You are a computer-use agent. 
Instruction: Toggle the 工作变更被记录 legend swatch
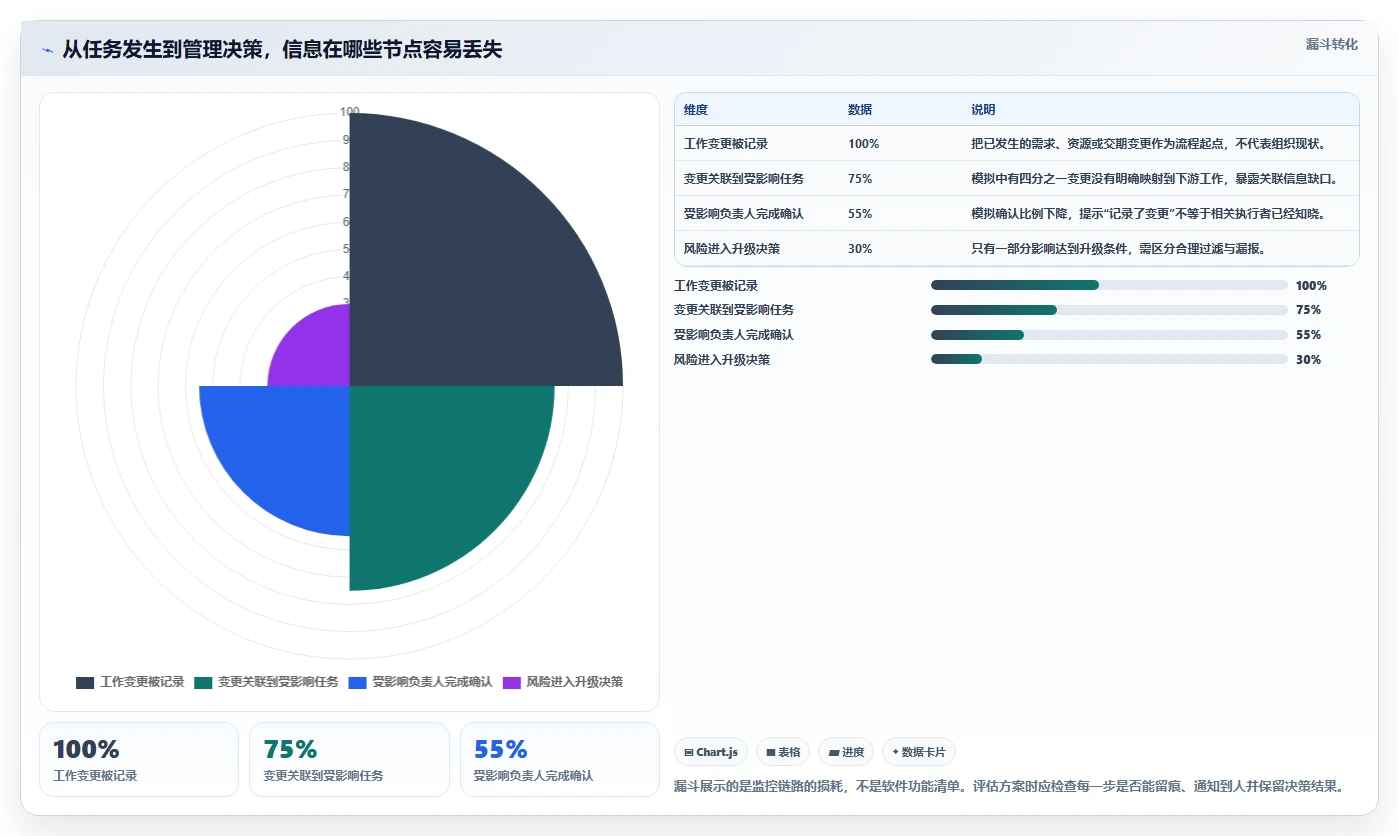pyautogui.click(x=85, y=682)
